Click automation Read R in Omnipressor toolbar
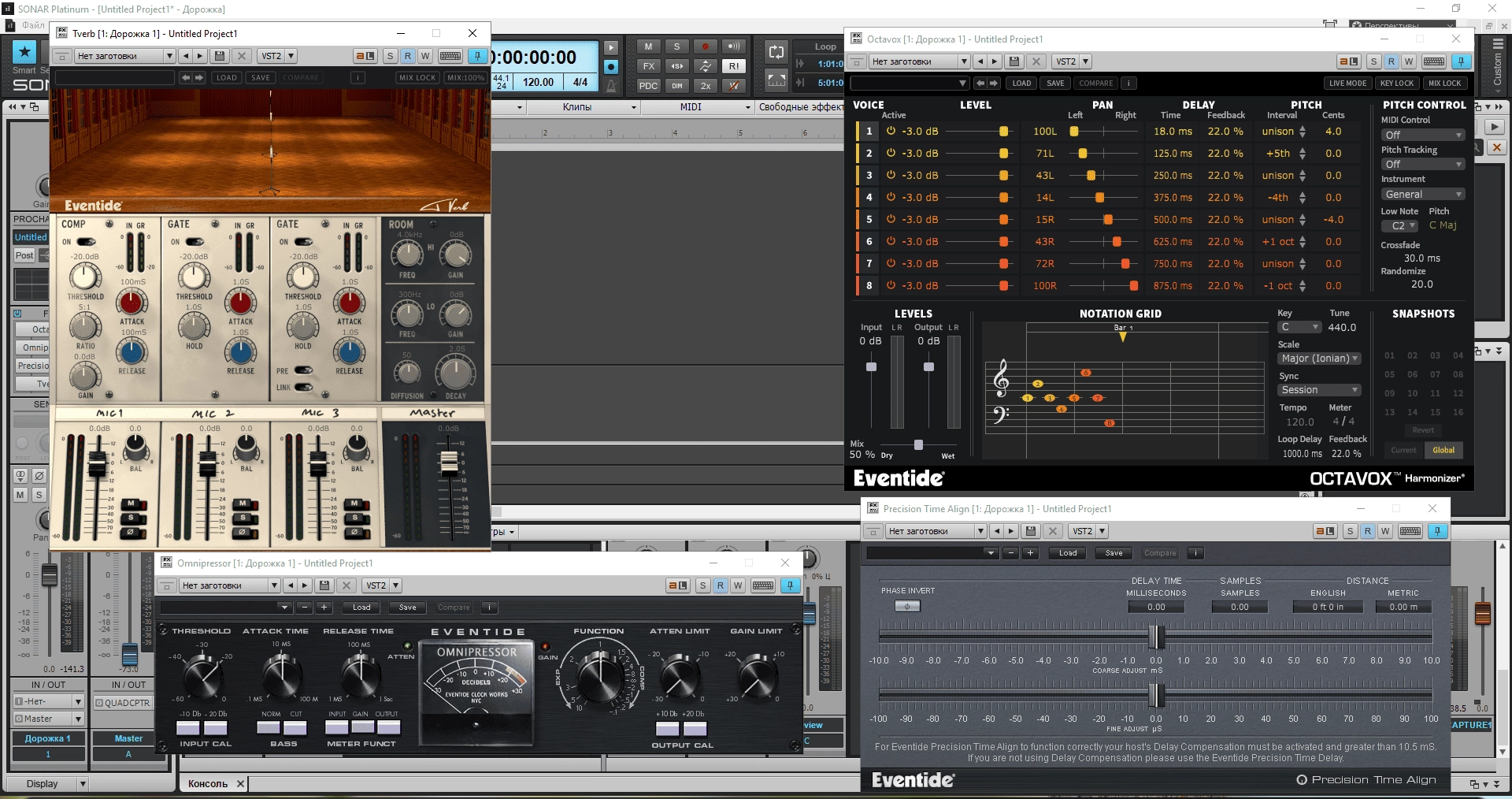Viewport: 1512px width, 799px height. click(720, 585)
